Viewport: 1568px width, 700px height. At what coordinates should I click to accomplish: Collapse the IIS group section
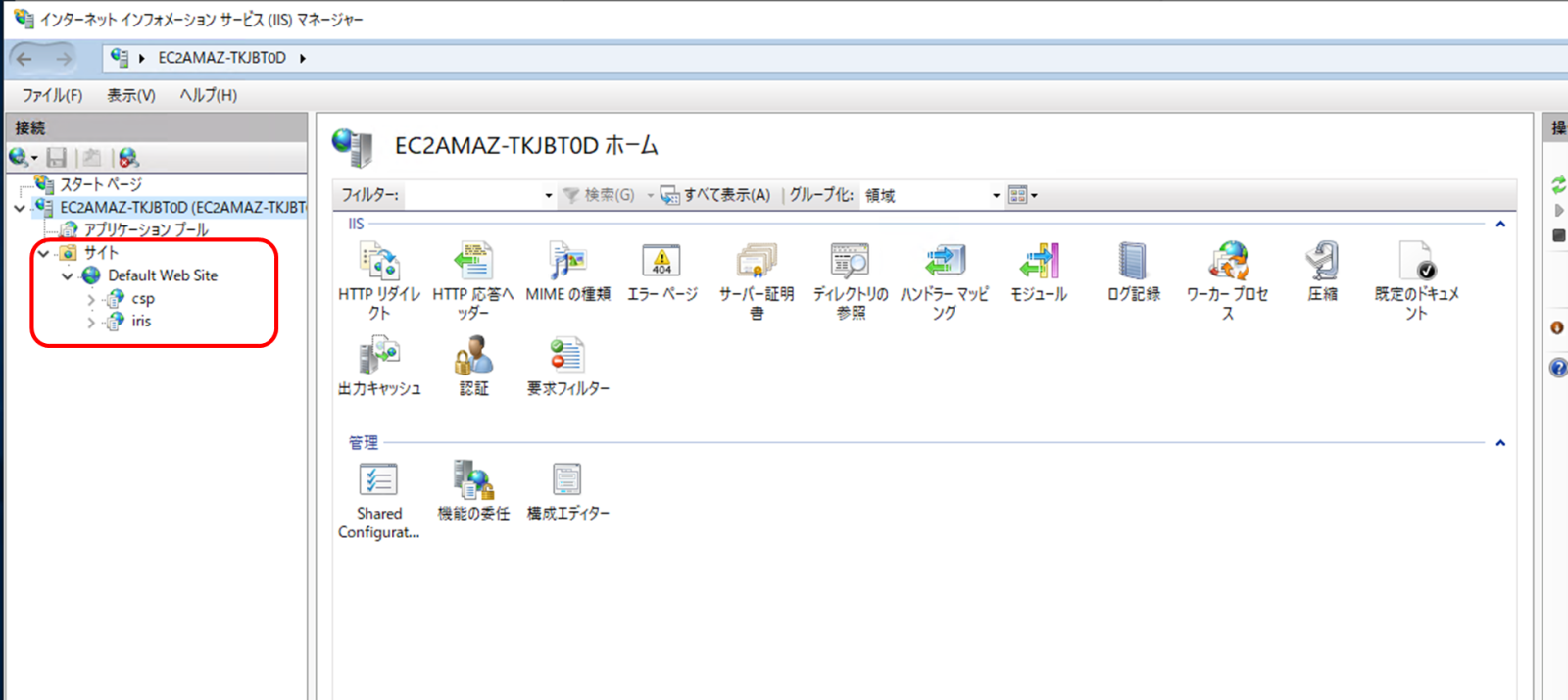(x=1499, y=225)
